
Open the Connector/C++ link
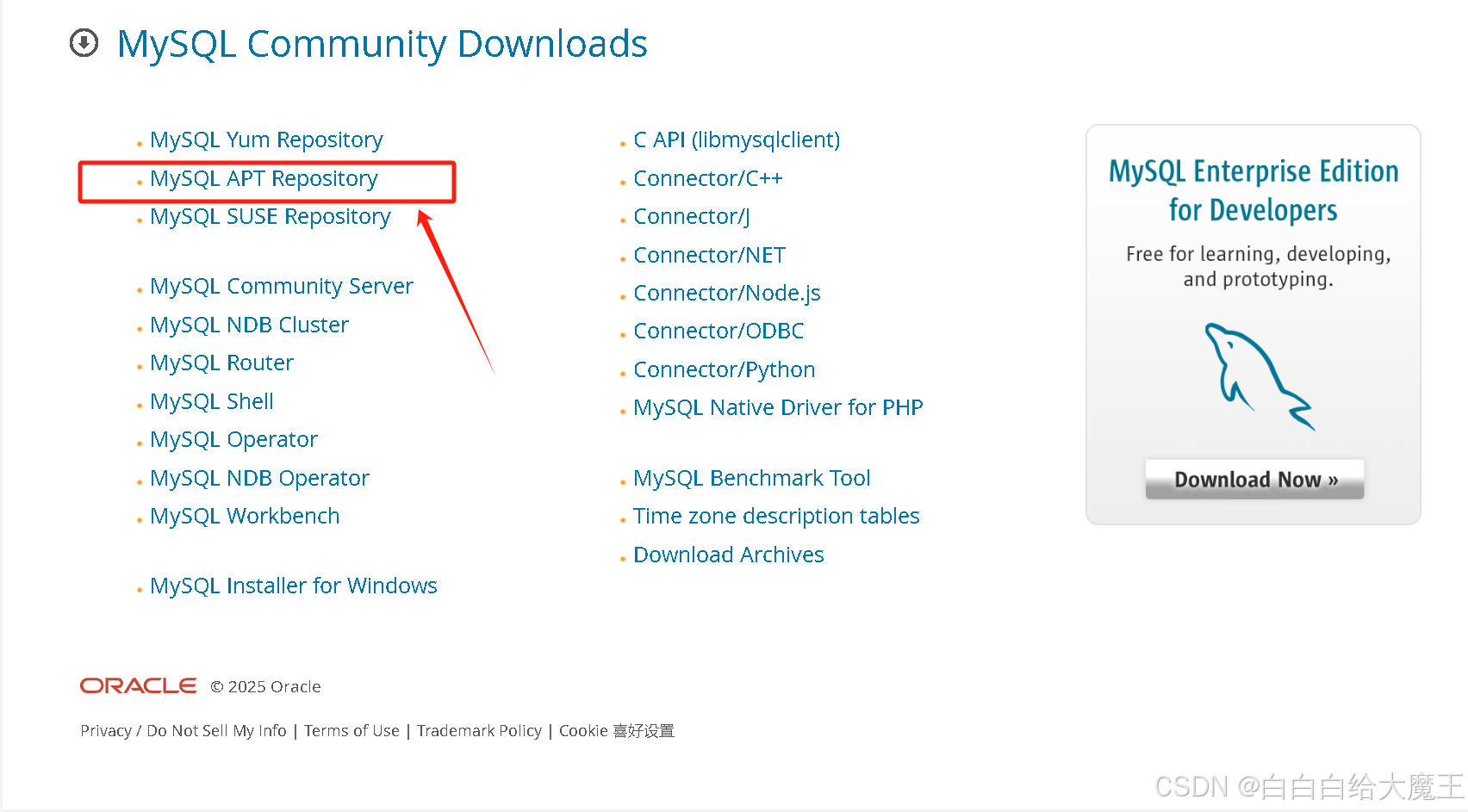tap(708, 178)
